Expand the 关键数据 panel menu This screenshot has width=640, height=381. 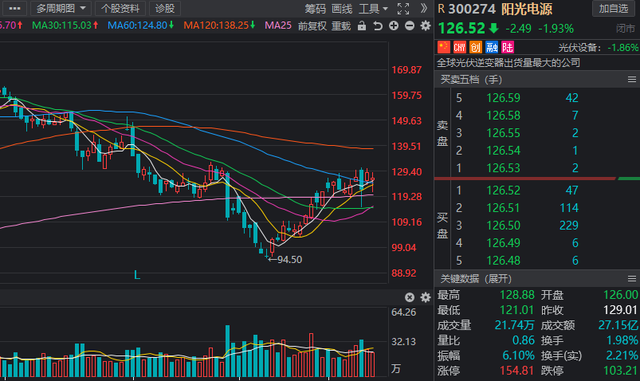click(x=631, y=279)
